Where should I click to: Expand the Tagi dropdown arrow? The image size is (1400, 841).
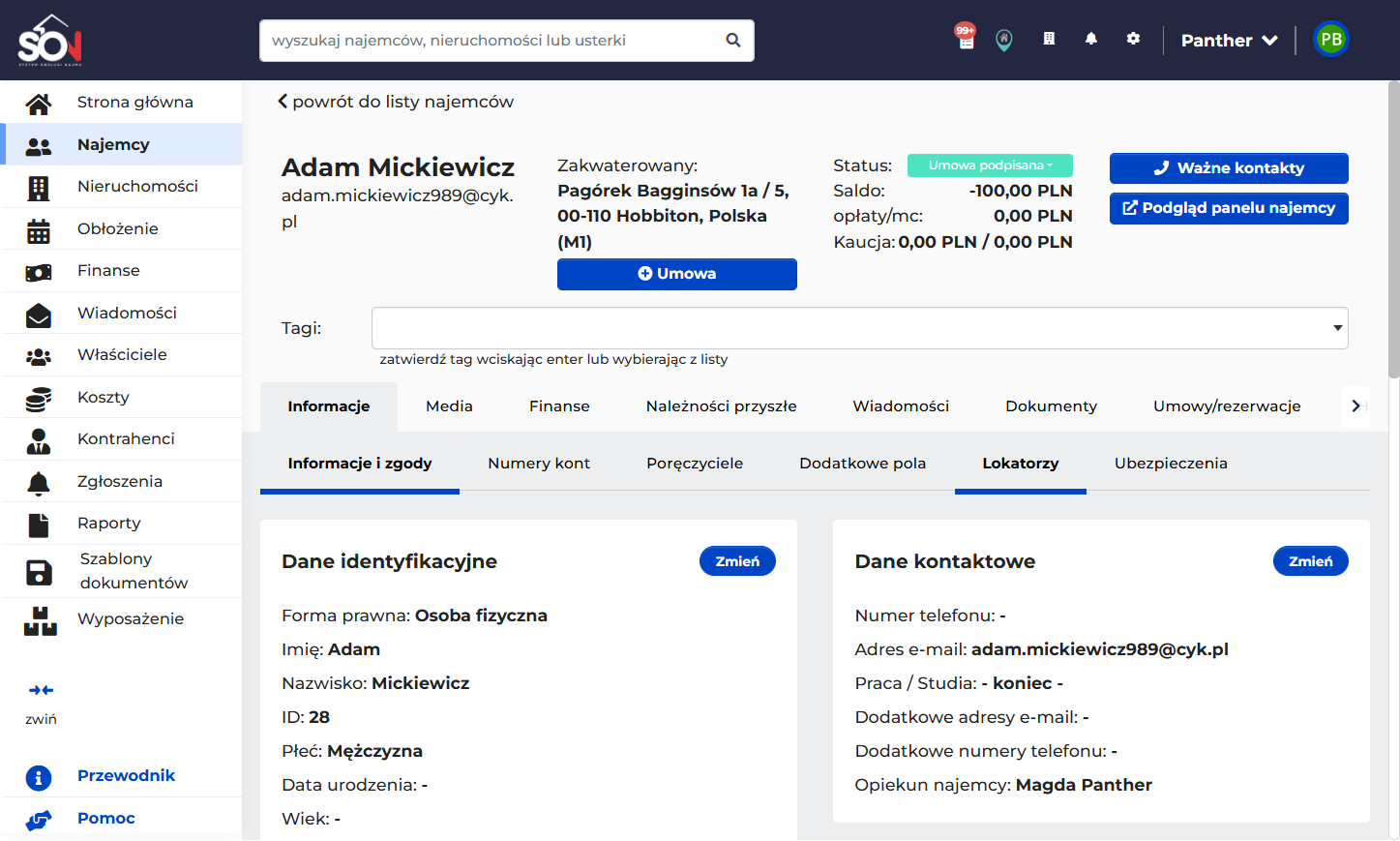(x=1337, y=328)
